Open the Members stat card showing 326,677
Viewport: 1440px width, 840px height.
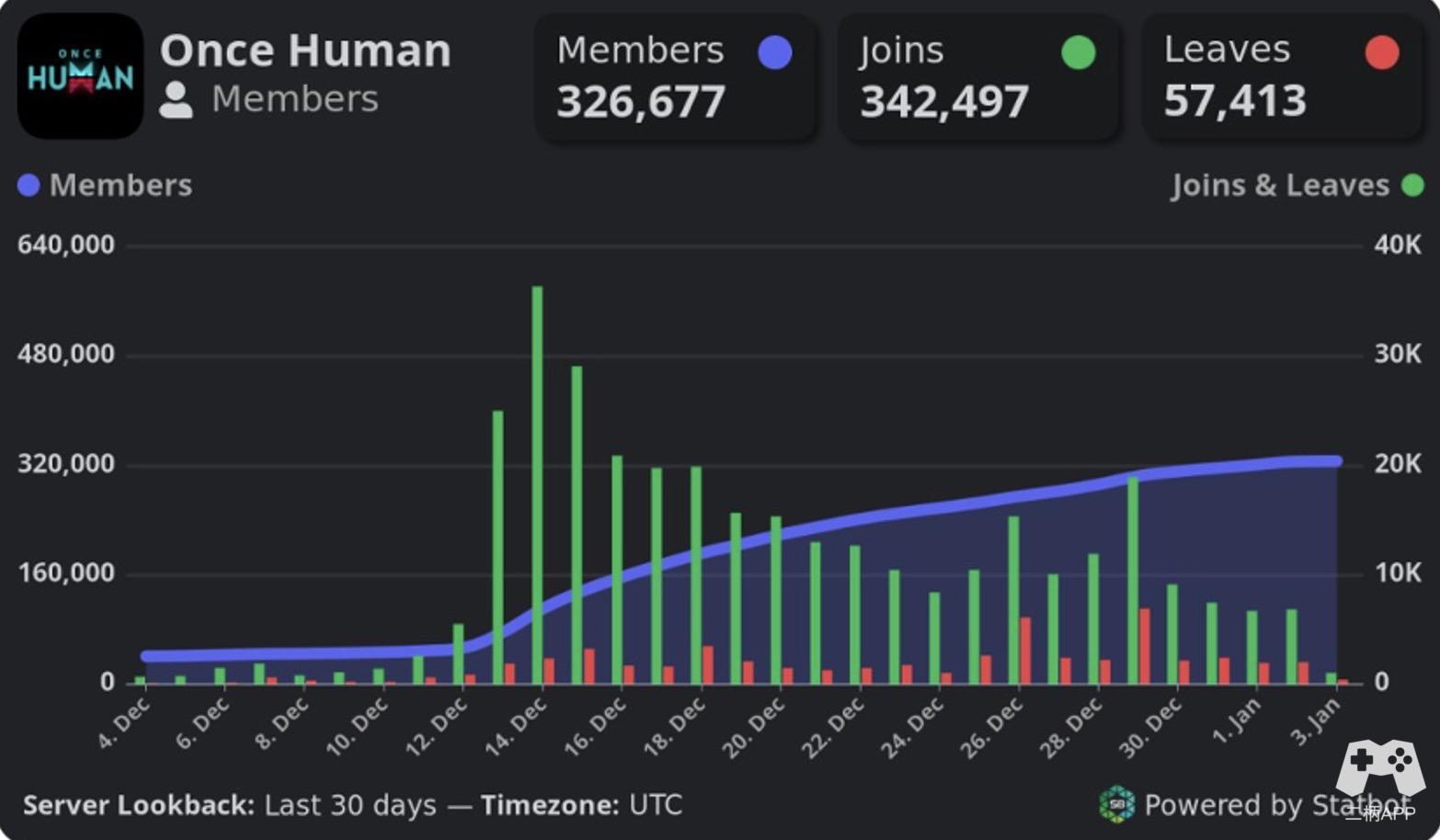(x=676, y=77)
